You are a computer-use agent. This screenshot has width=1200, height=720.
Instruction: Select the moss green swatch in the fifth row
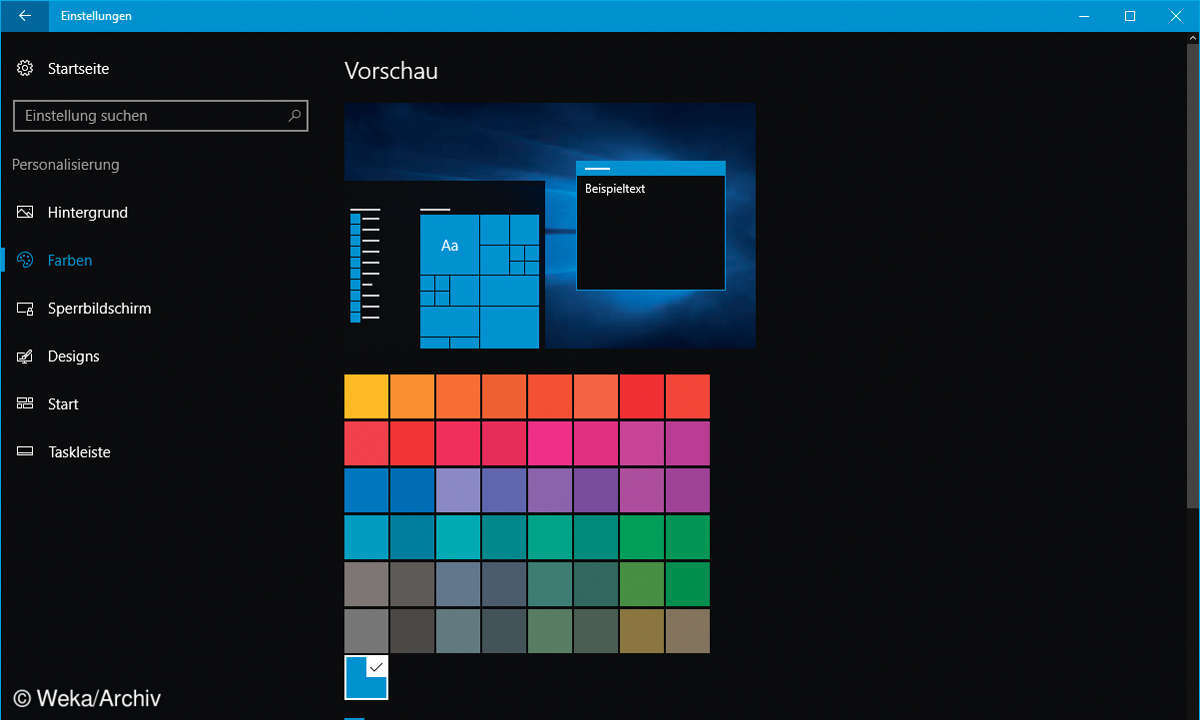pyautogui.click(x=642, y=584)
